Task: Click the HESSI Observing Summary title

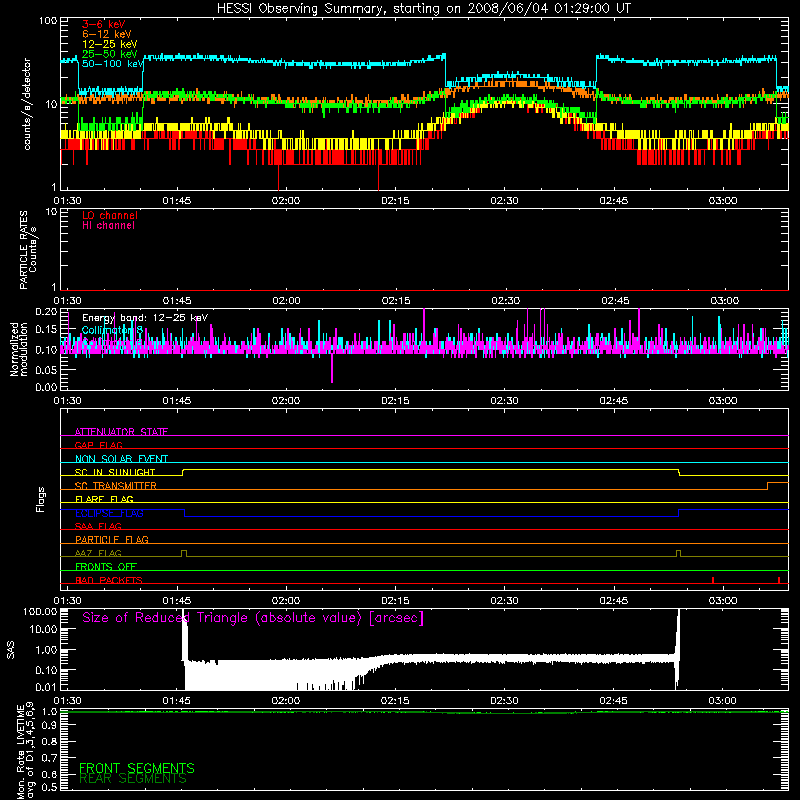Action: (423, 9)
